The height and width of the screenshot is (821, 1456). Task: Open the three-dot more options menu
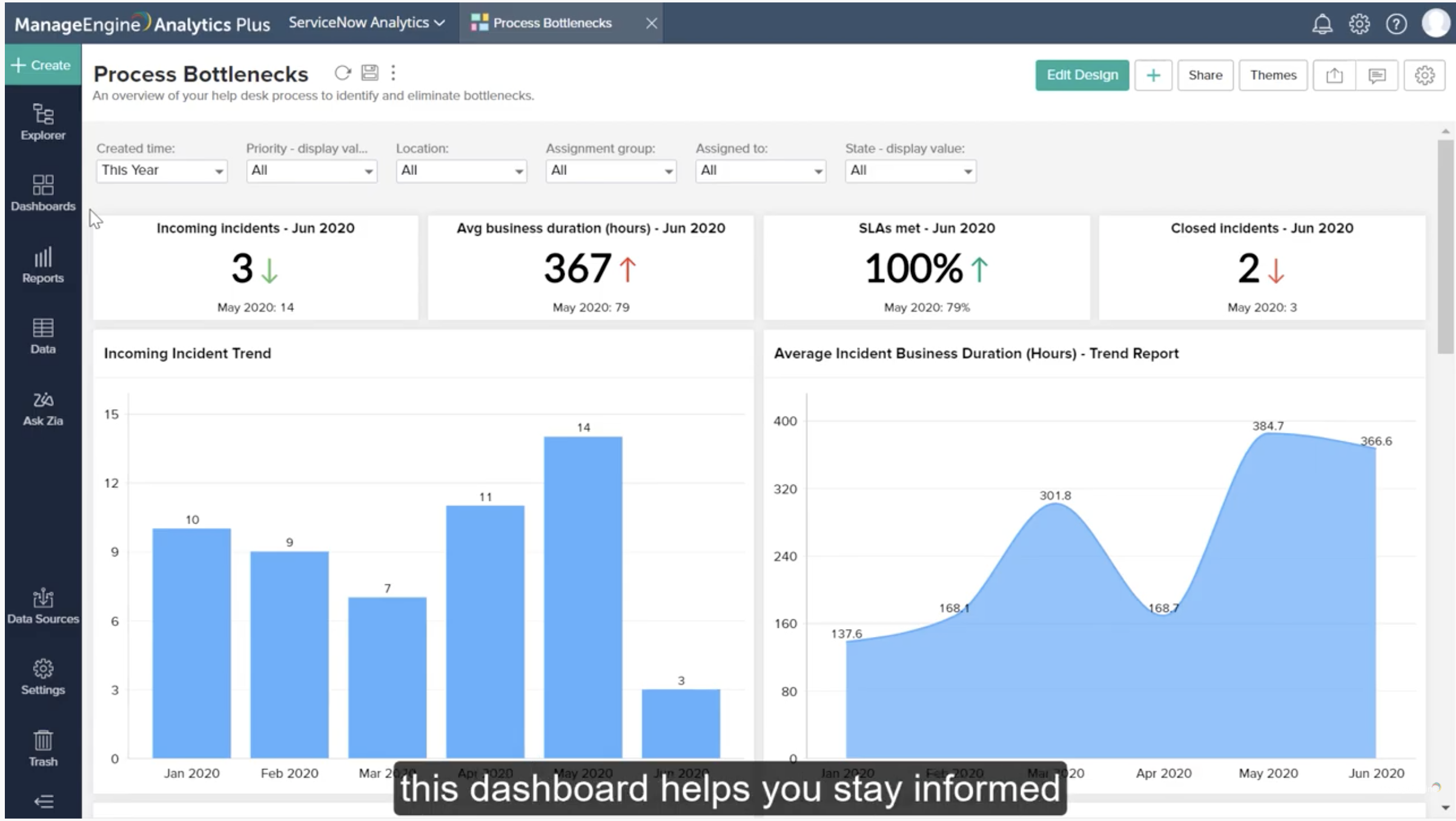pos(394,73)
